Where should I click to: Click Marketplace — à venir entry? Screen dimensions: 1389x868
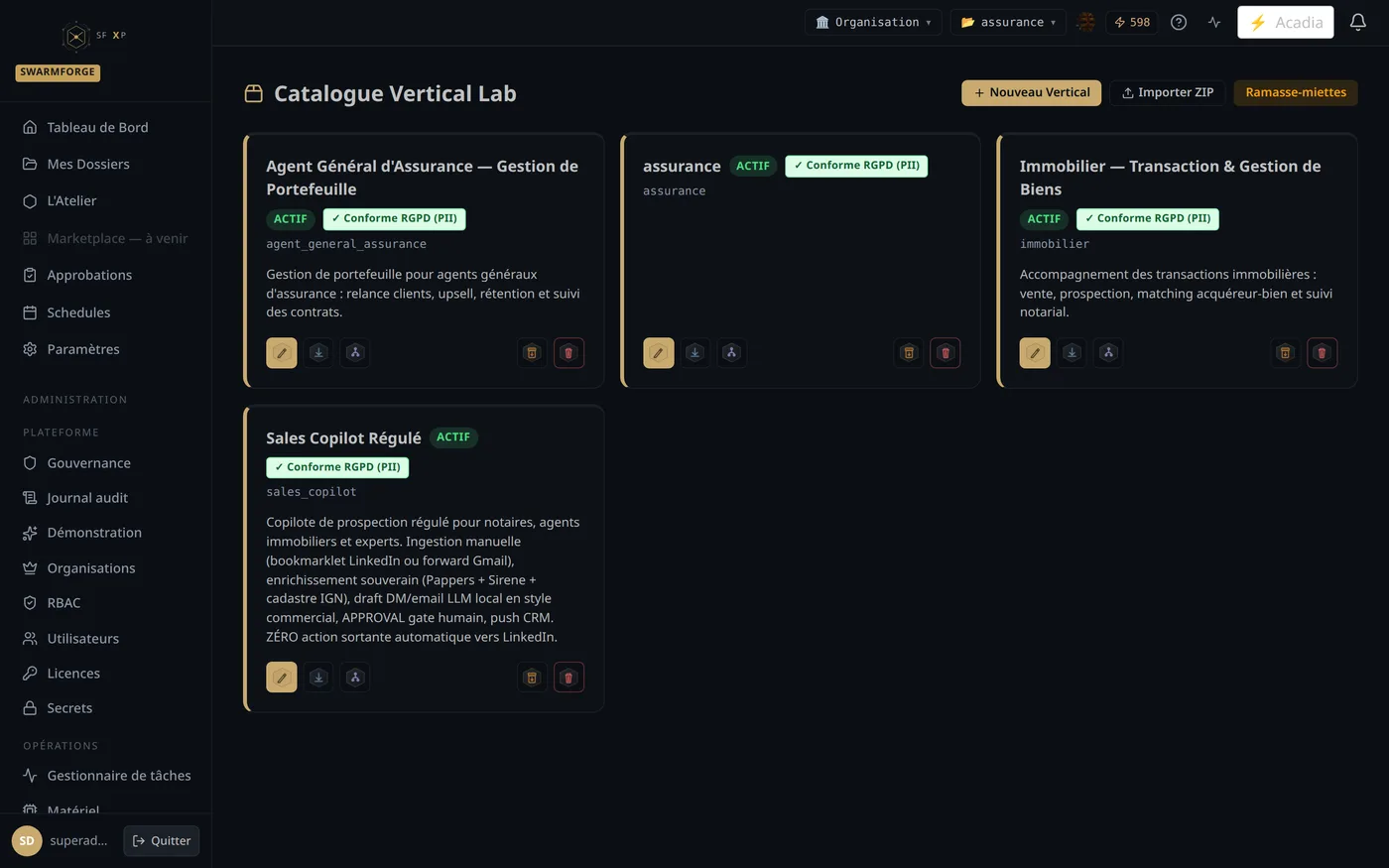tap(105, 238)
